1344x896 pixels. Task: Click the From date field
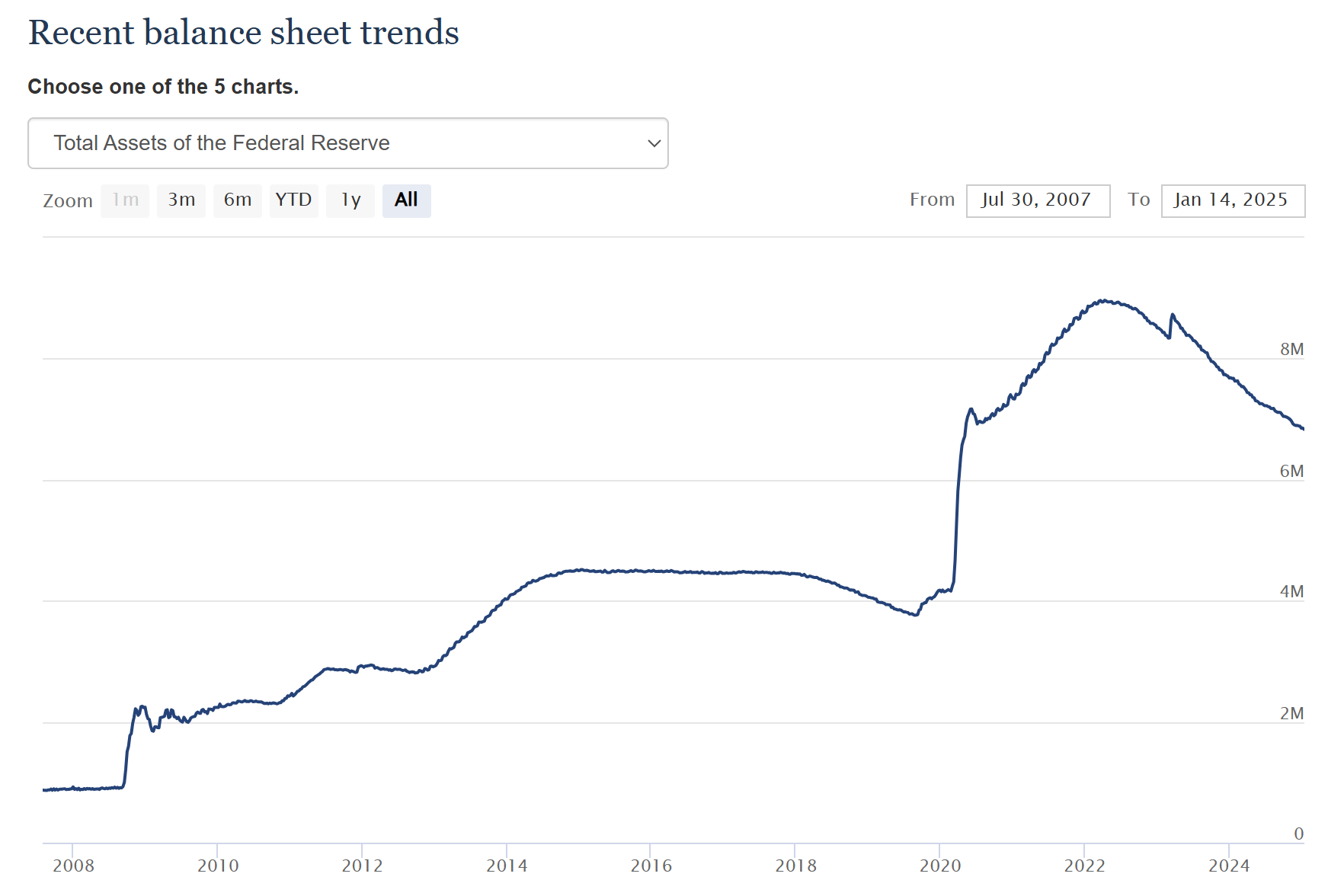tap(1038, 200)
